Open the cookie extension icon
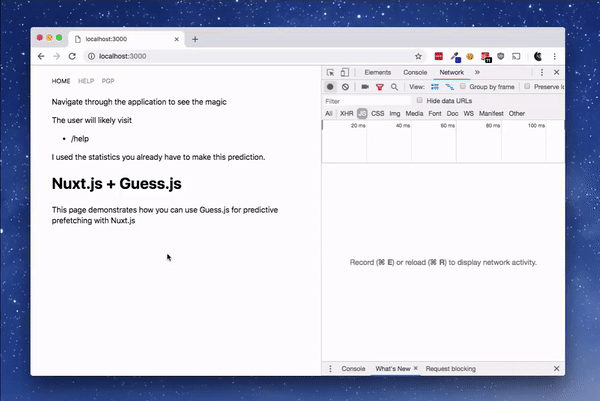This screenshot has width=600, height=401. 470,57
